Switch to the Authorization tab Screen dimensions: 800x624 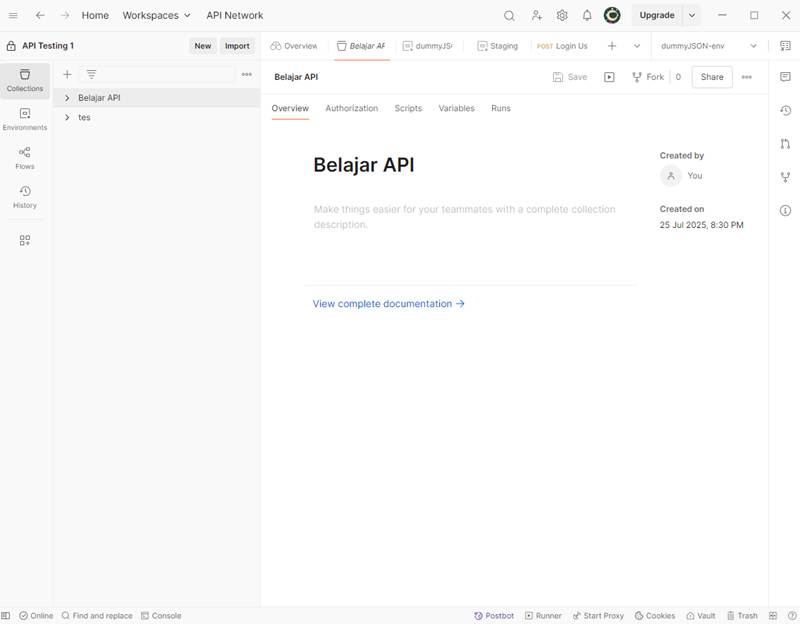tap(351, 108)
